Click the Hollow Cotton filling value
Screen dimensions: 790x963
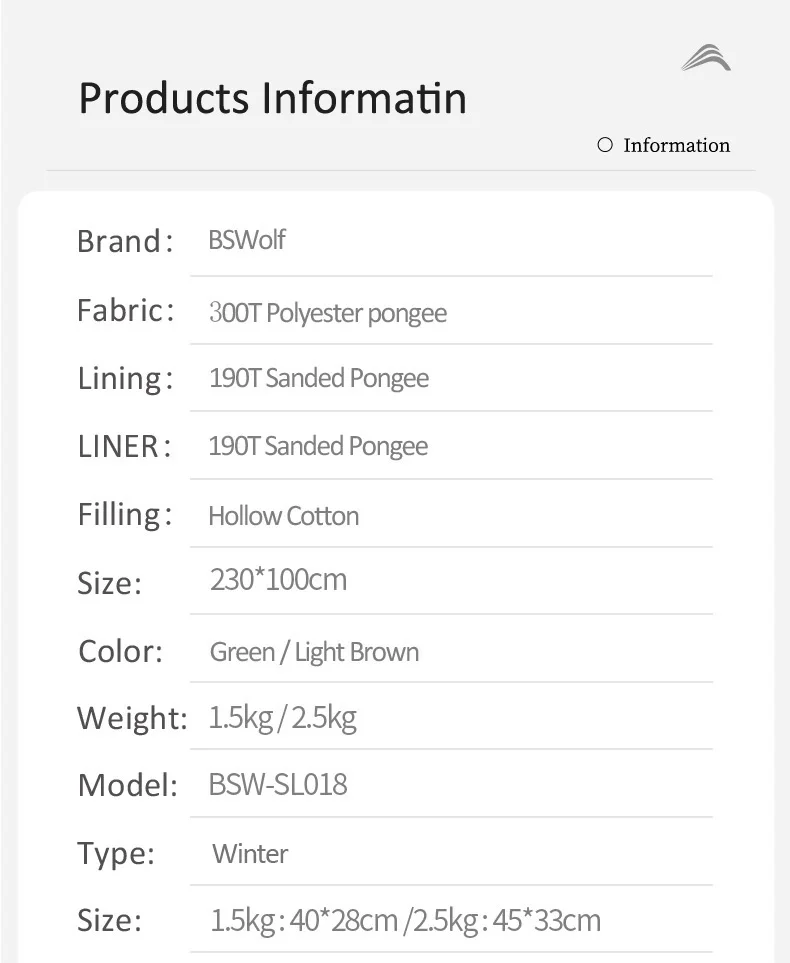[x=283, y=516]
